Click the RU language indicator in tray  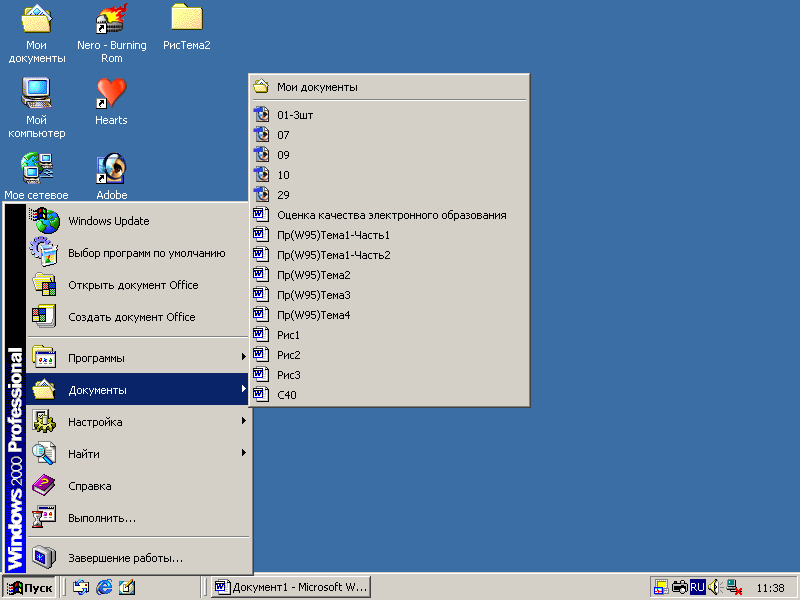pyautogui.click(x=697, y=587)
